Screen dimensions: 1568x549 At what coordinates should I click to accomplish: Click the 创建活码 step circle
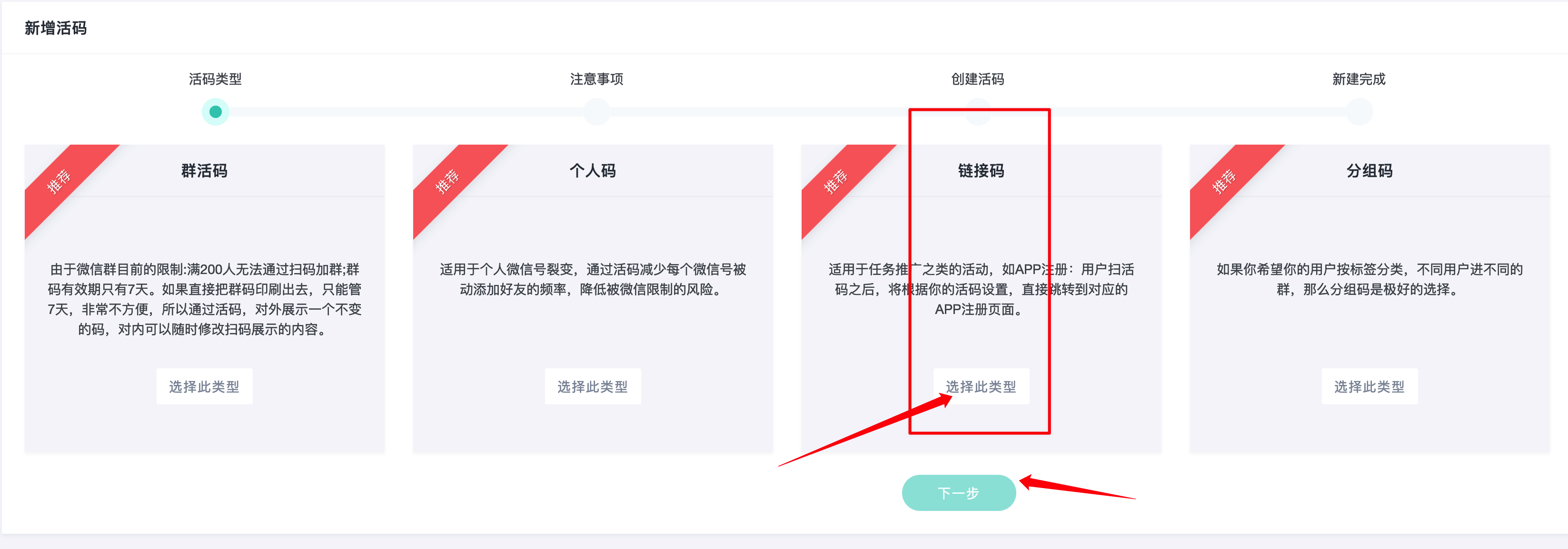(978, 112)
